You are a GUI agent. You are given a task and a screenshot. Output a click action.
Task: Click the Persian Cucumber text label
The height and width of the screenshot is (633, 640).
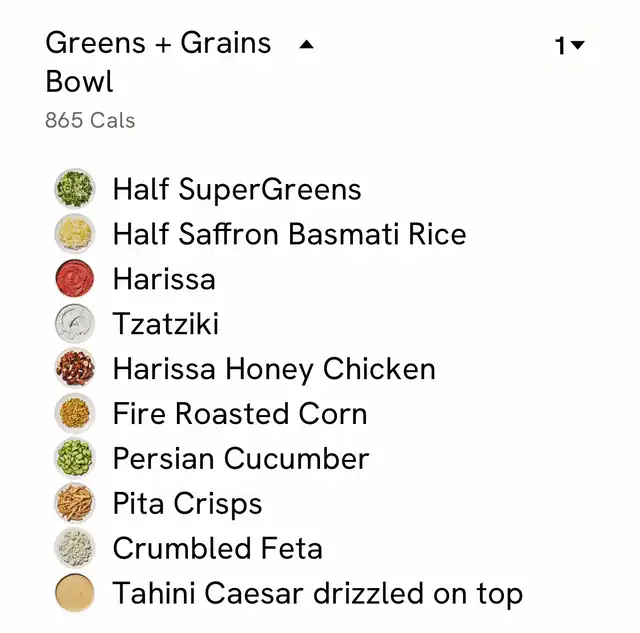point(241,459)
